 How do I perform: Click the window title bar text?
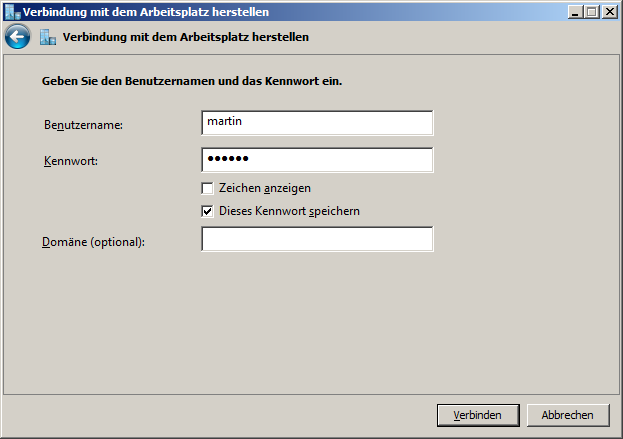pos(146,12)
